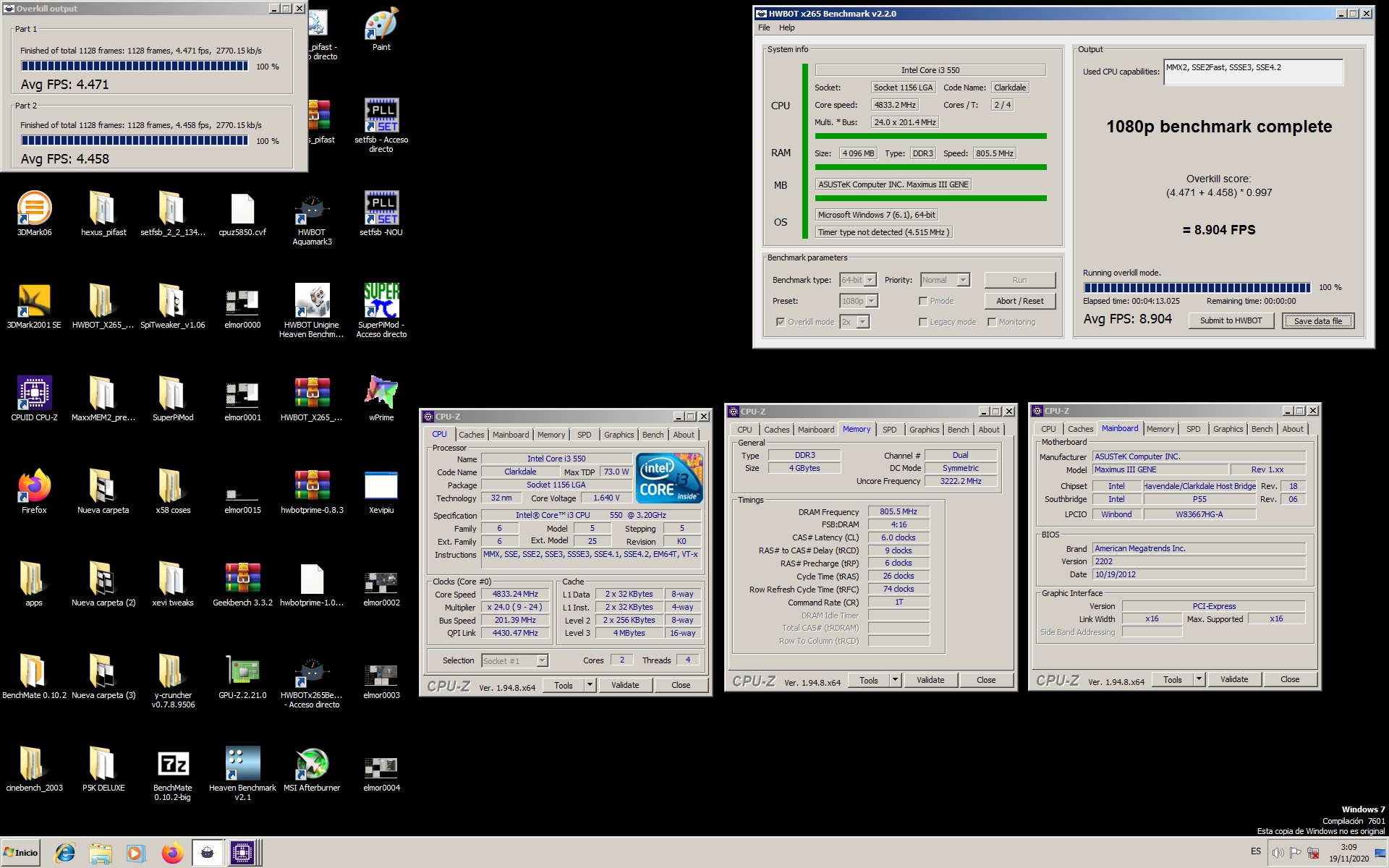Enable the Pmode checkbox
1389x868 pixels.
923,301
